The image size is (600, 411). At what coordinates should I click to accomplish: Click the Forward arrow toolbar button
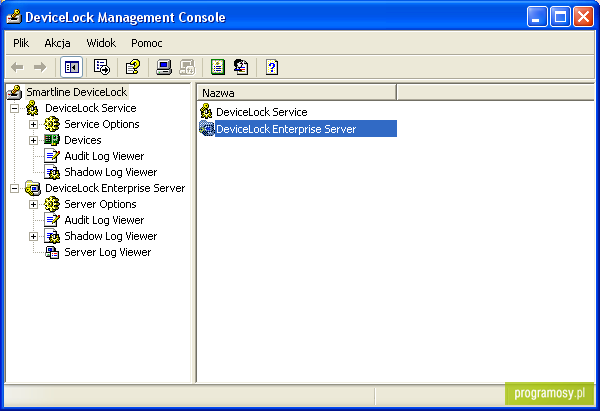point(40,67)
